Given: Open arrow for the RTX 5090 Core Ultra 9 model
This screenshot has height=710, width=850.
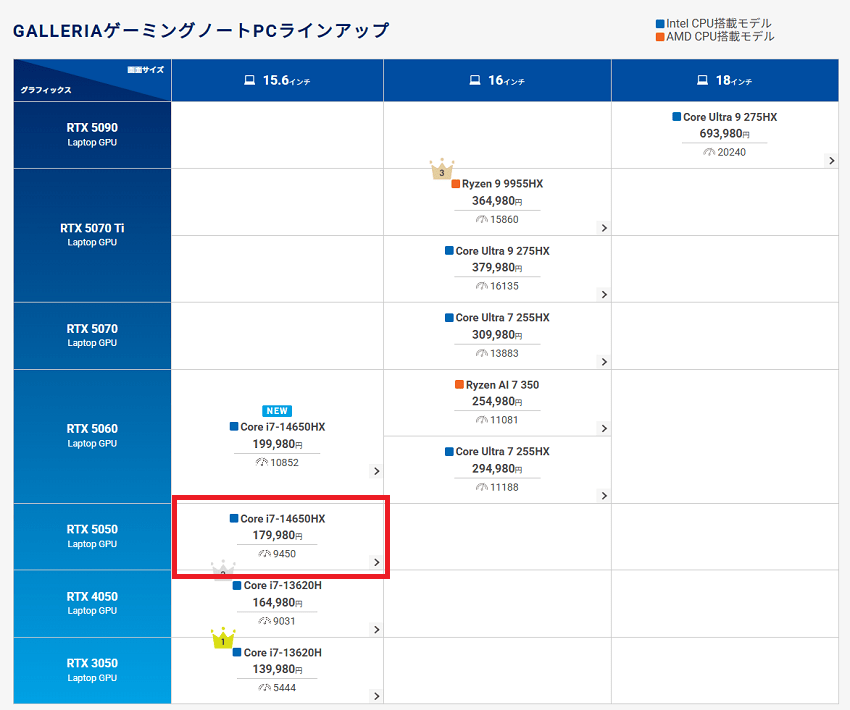Looking at the screenshot, I should pyautogui.click(x=831, y=160).
